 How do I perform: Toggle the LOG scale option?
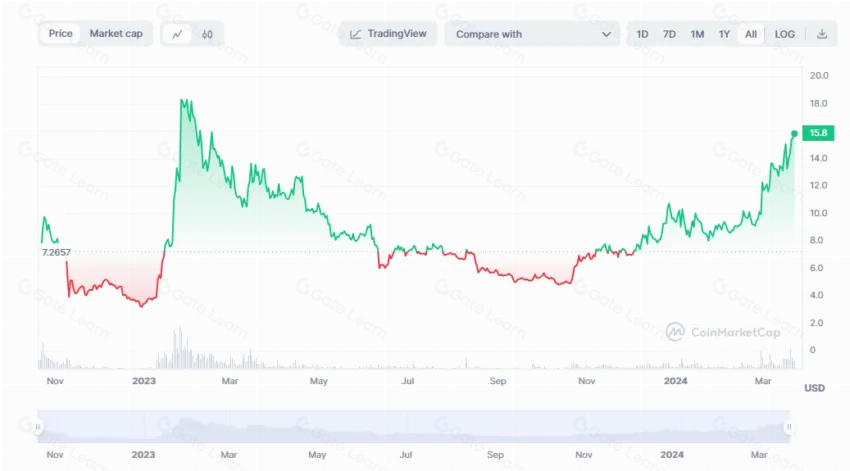click(785, 34)
